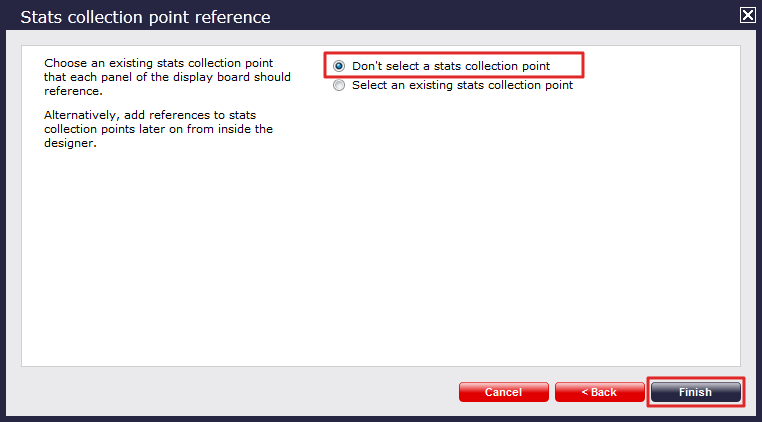Switch to using an existing stats collection point
762x422 pixels.
[339, 86]
